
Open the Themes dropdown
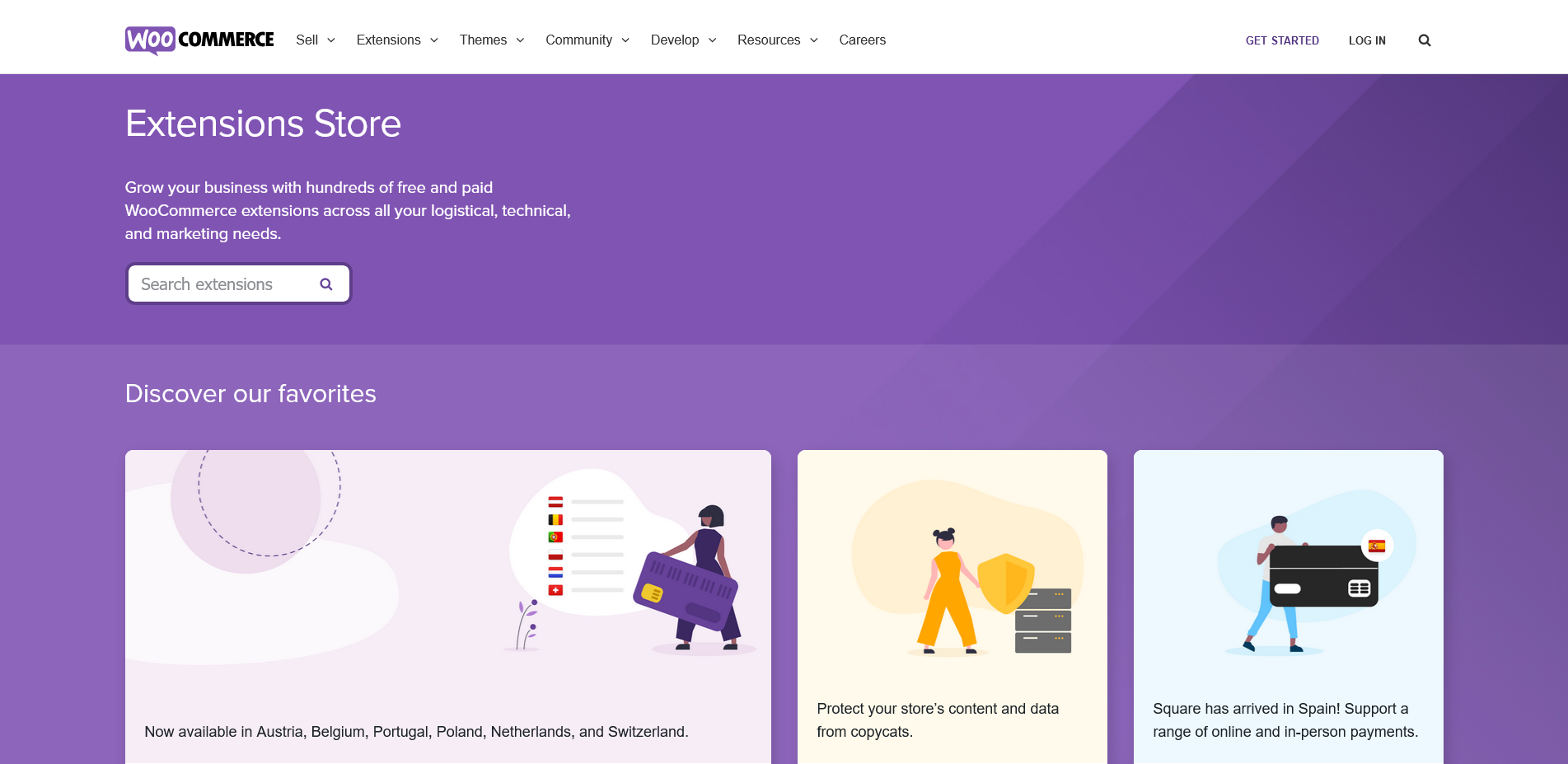click(491, 40)
